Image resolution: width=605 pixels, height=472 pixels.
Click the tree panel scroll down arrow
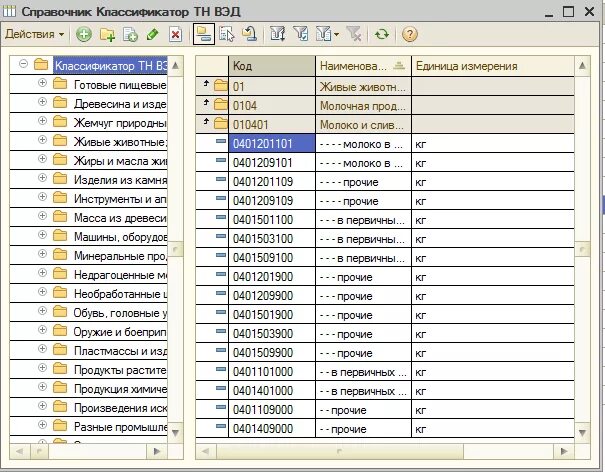(176, 433)
